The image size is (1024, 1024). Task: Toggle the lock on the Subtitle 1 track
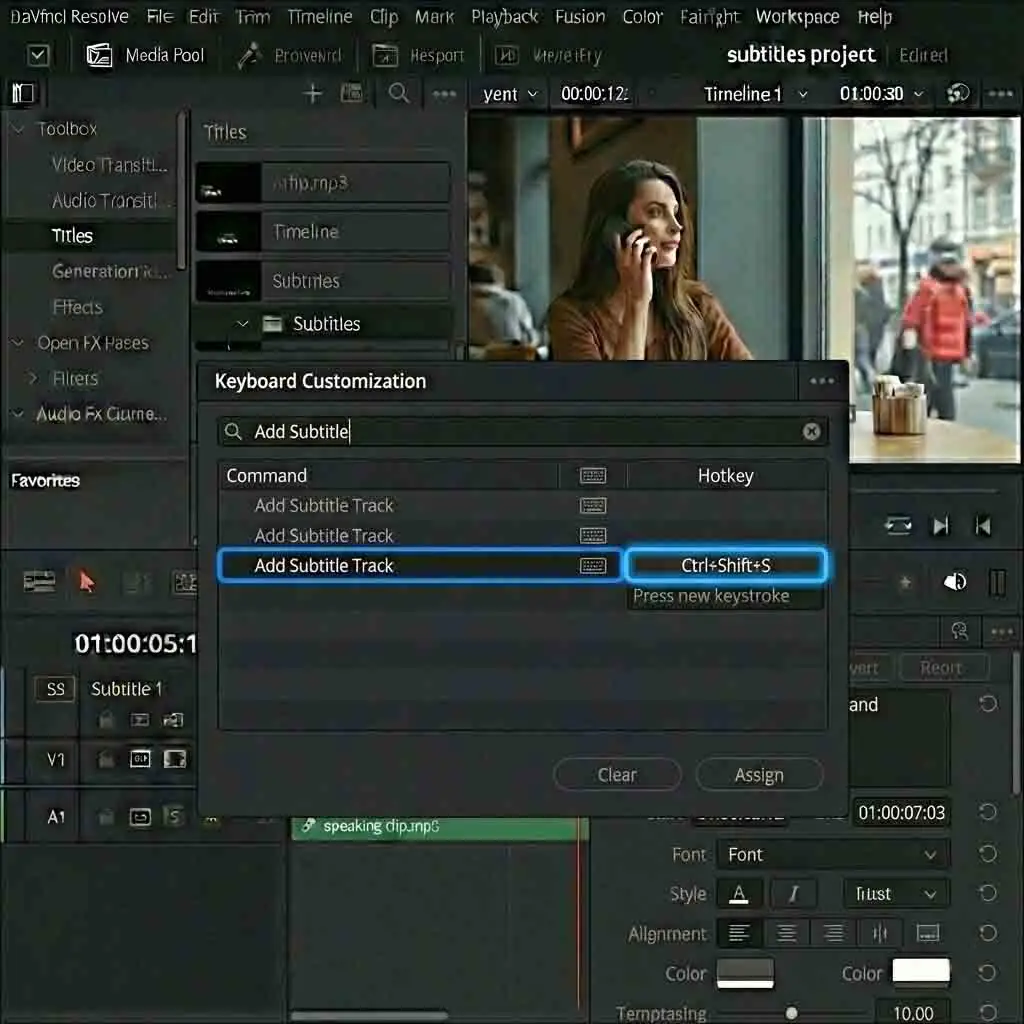coord(104,719)
